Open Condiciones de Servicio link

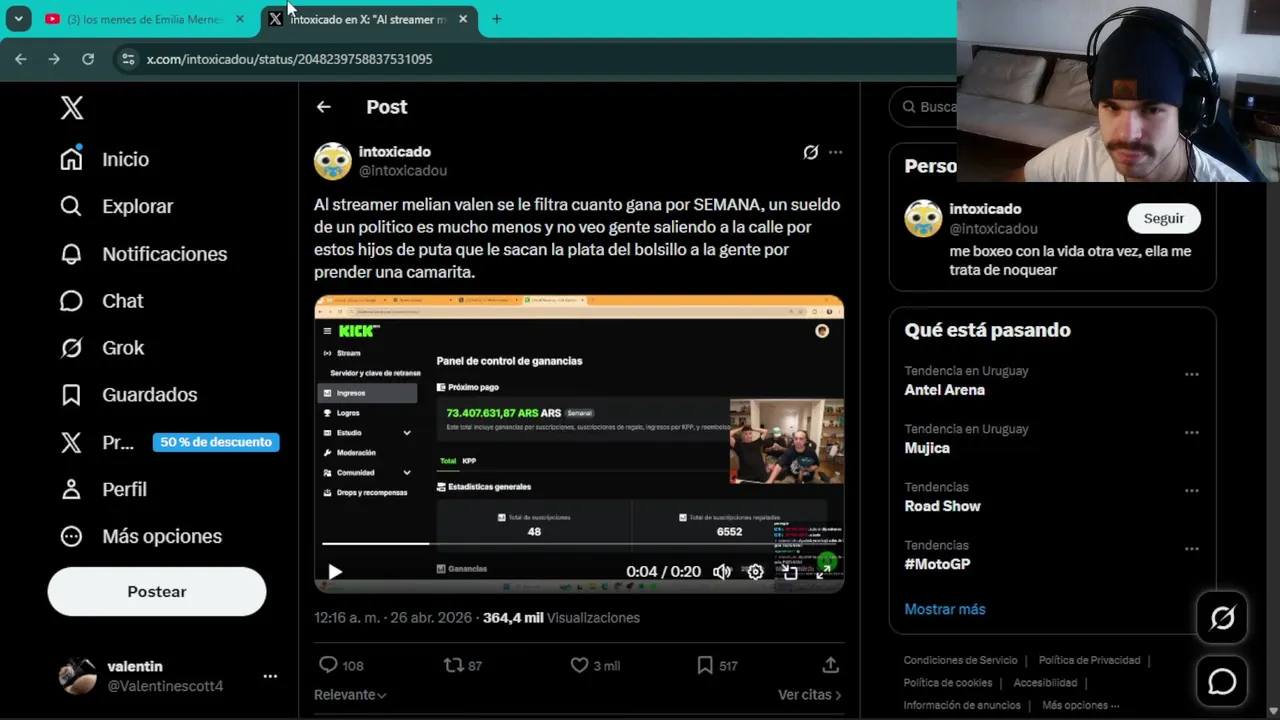(961, 660)
